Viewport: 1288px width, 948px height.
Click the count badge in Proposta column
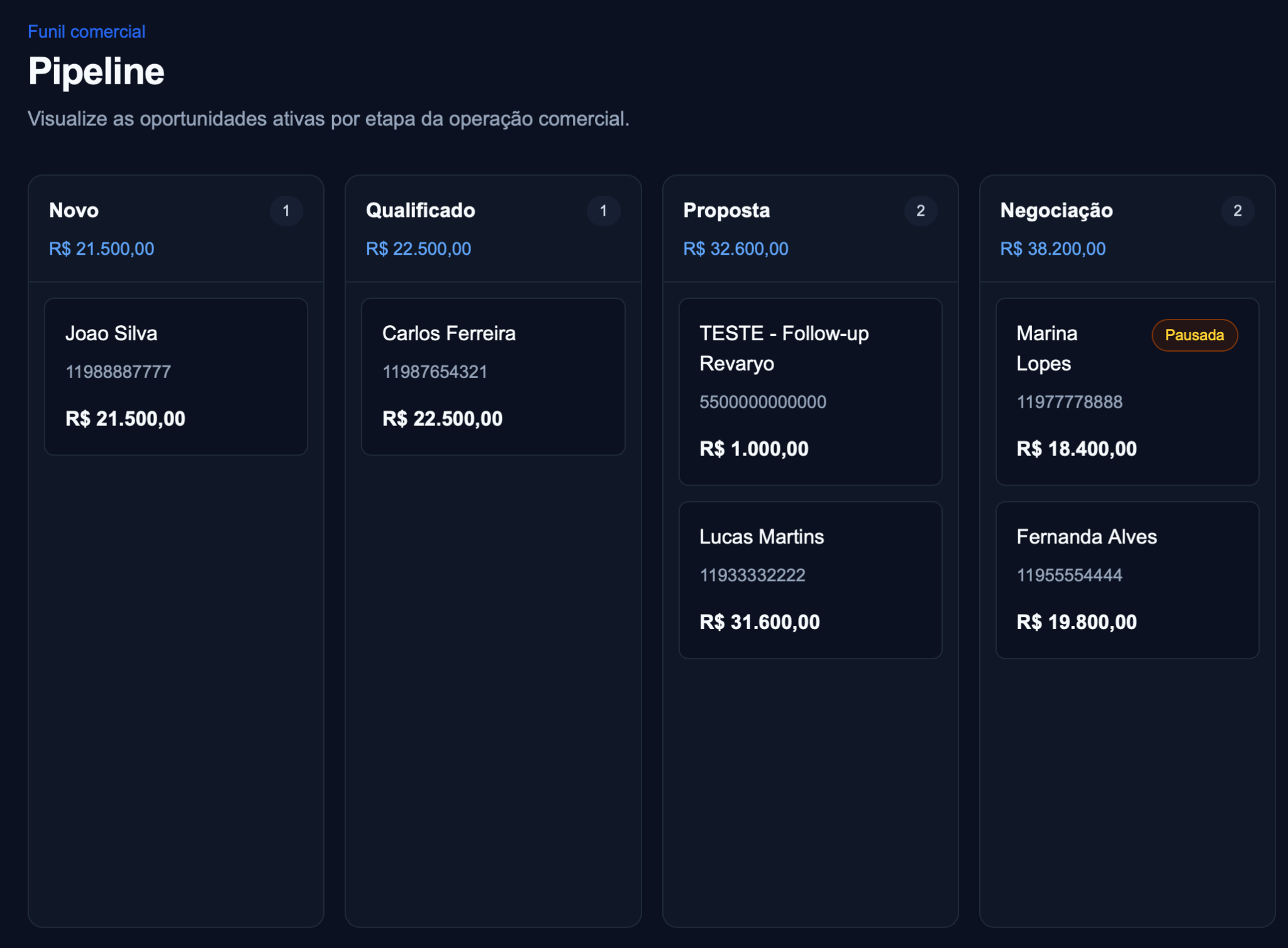click(921, 211)
